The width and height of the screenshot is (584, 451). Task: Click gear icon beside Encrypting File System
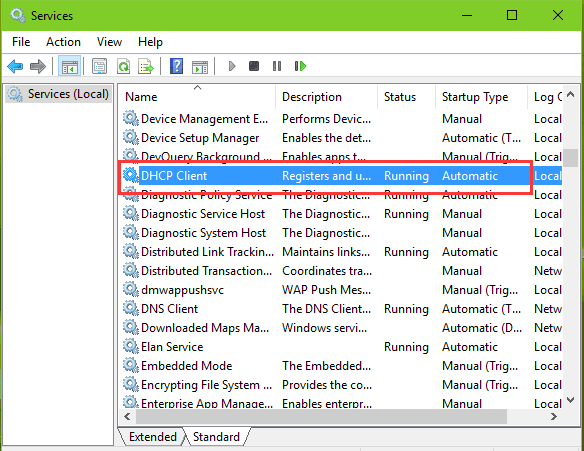tap(131, 385)
